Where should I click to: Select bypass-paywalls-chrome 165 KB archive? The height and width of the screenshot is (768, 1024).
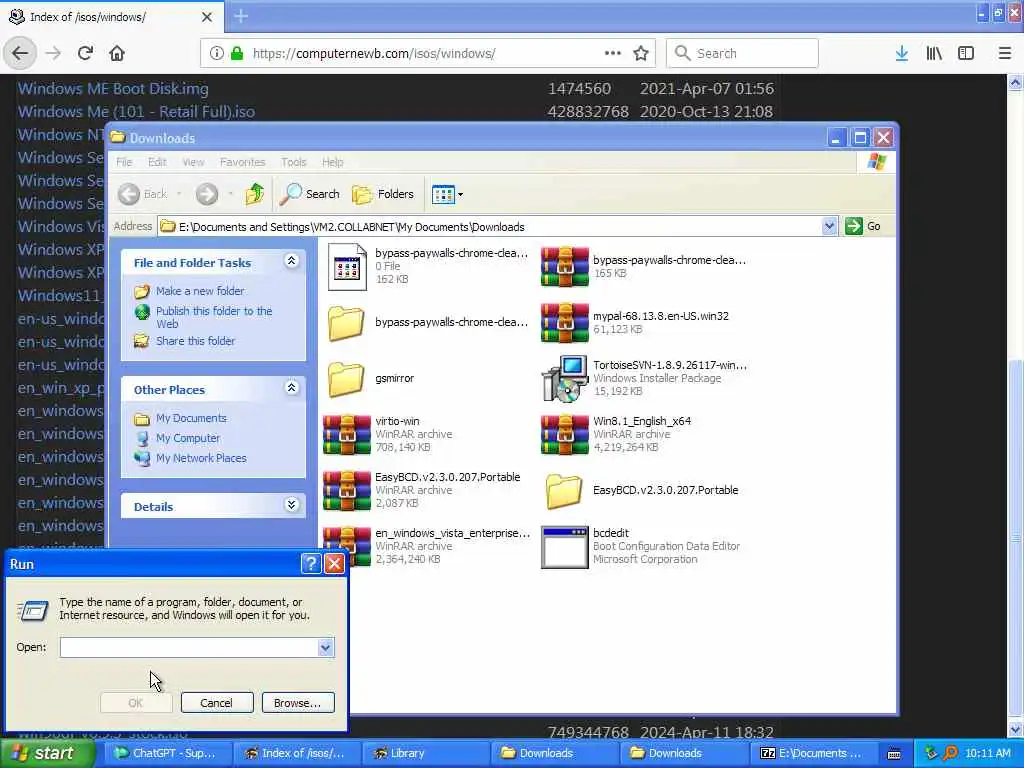tap(643, 266)
